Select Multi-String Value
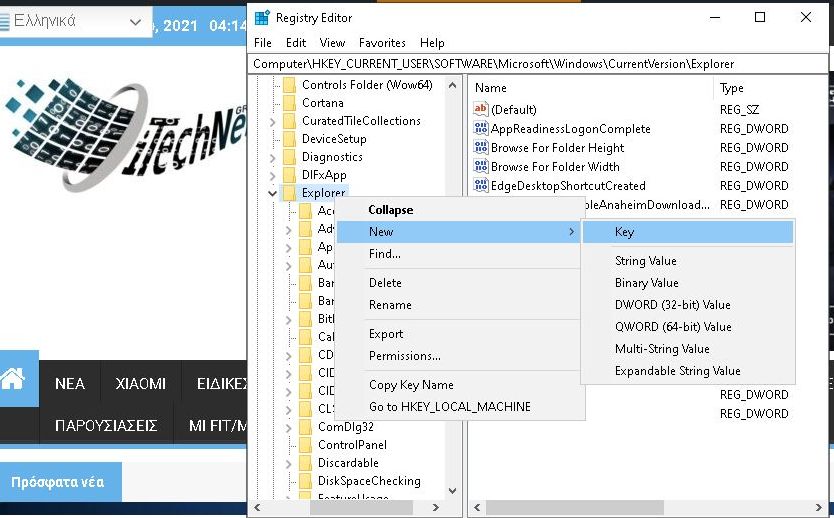This screenshot has height=518, width=834. 688,349
